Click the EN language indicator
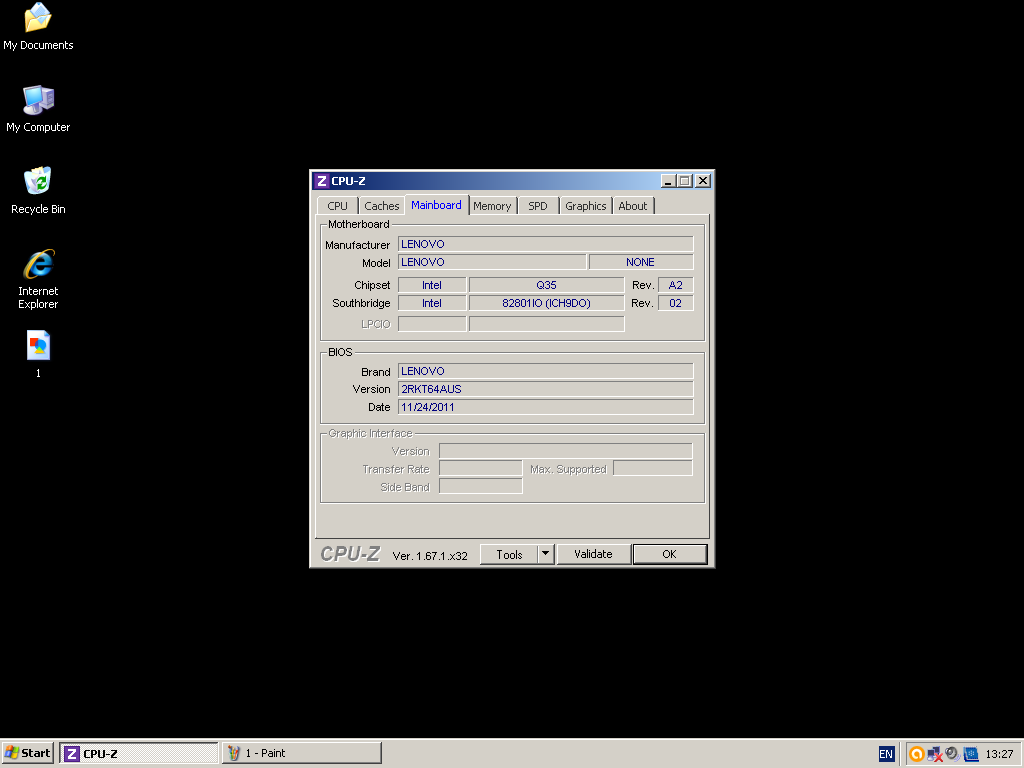 coord(886,754)
